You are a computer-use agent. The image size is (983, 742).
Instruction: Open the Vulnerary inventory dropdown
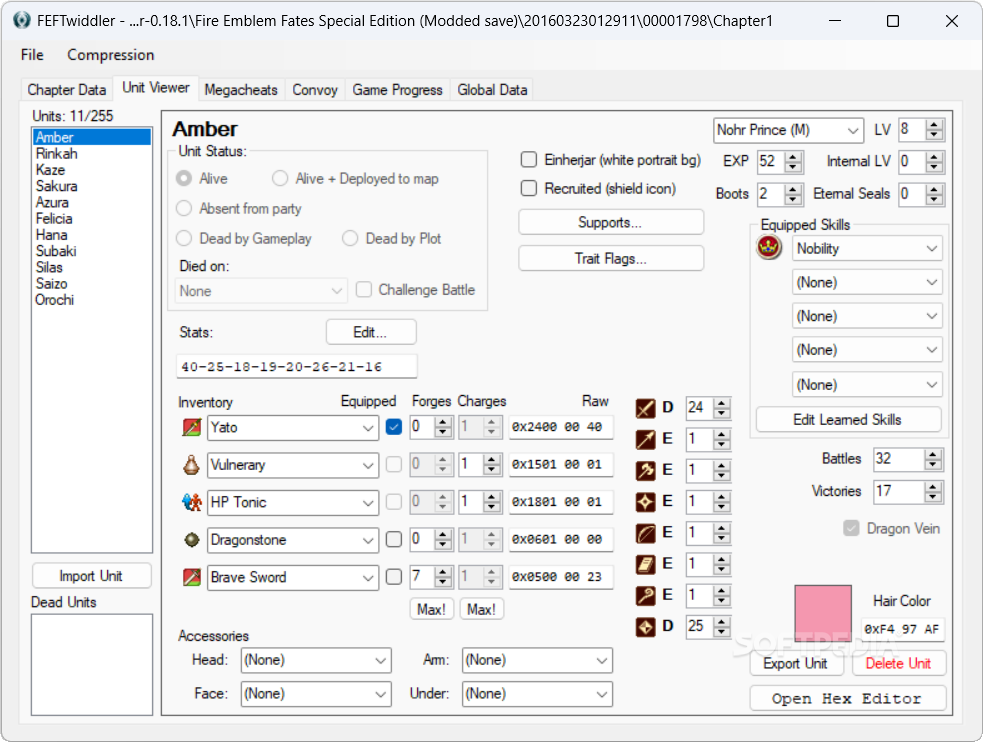tap(293, 465)
